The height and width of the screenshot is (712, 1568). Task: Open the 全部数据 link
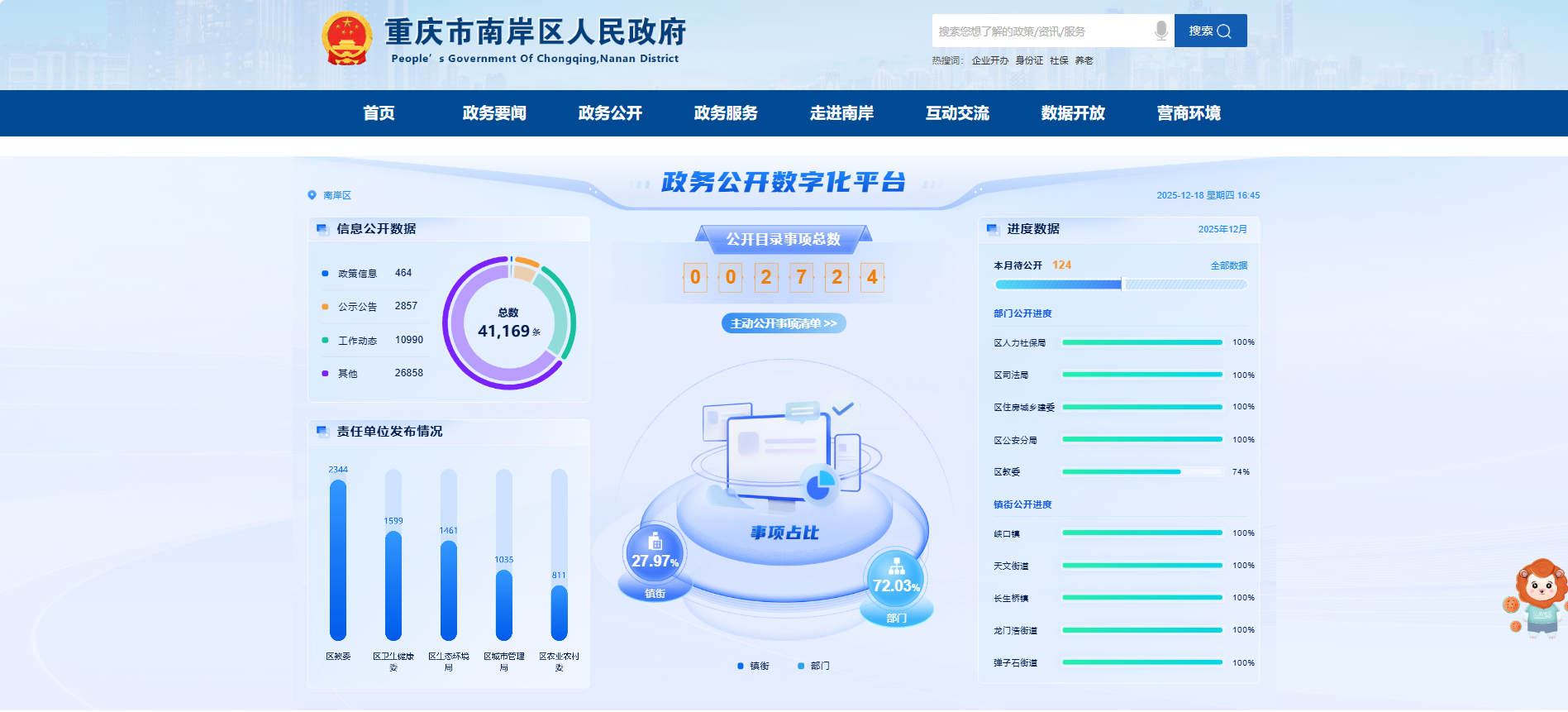pos(1228,265)
